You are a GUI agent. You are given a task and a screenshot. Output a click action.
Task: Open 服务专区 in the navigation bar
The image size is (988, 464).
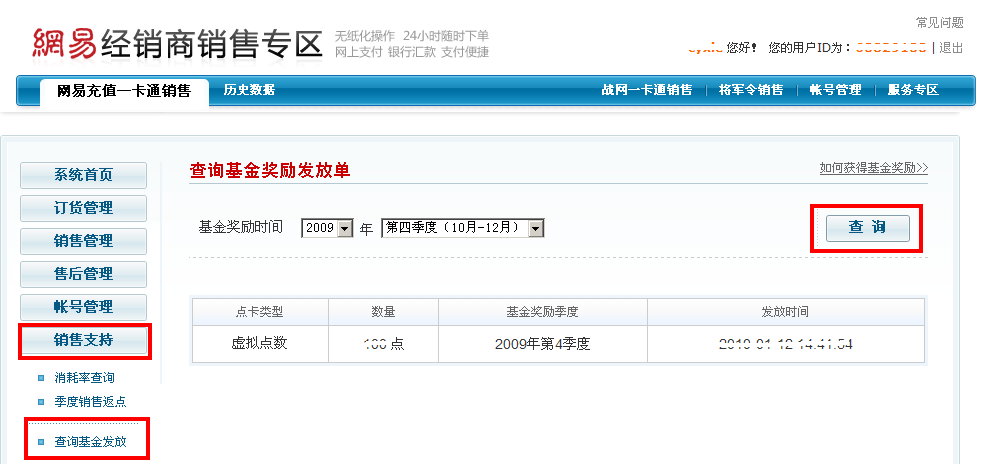coord(913,90)
